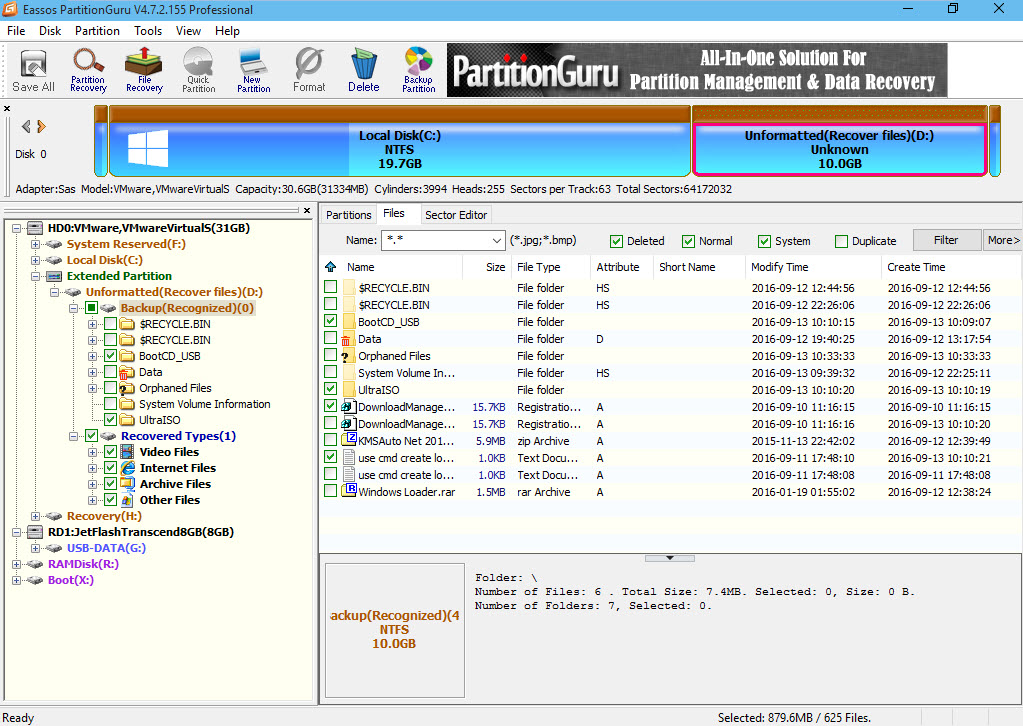Image resolution: width=1023 pixels, height=726 pixels.
Task: Click the Video Files type icon
Action: coord(127,451)
